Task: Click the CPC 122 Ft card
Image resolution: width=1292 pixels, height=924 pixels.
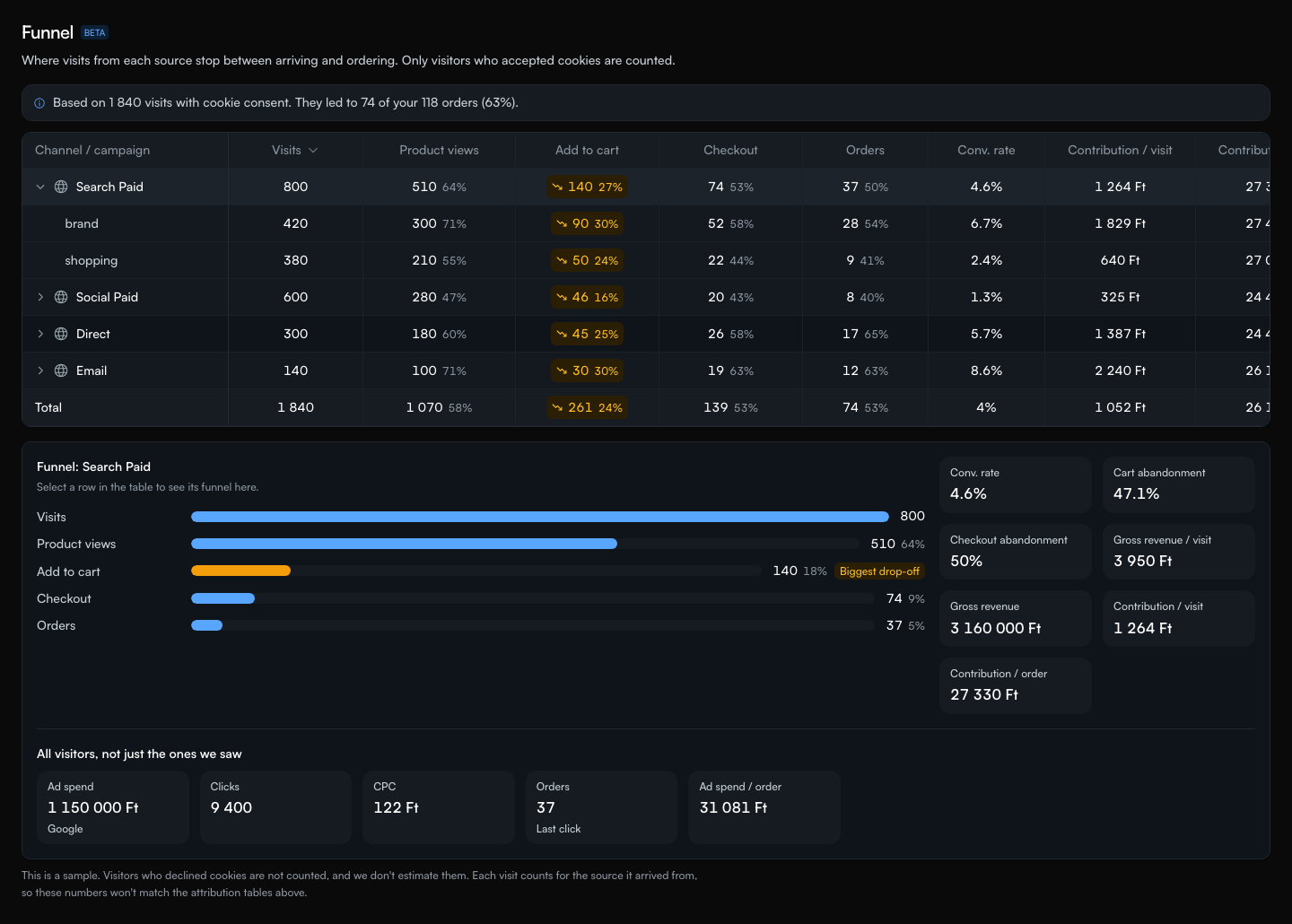Action: [x=439, y=807]
